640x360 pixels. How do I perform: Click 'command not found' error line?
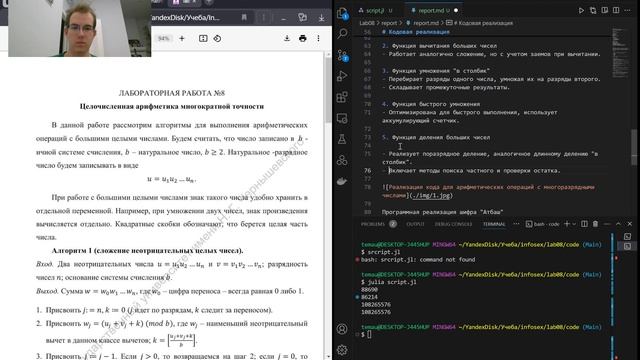[418, 260]
